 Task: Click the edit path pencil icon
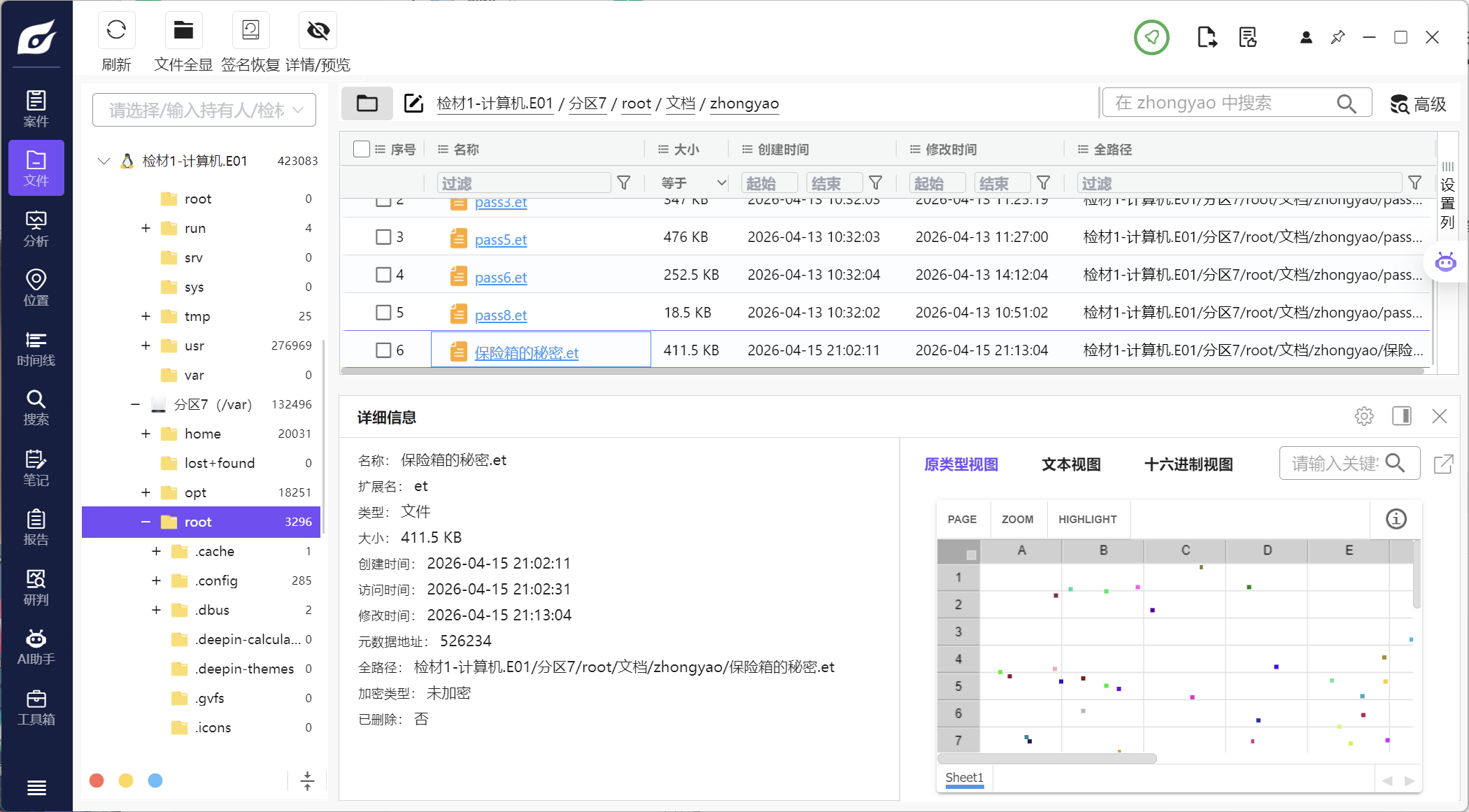[x=413, y=104]
